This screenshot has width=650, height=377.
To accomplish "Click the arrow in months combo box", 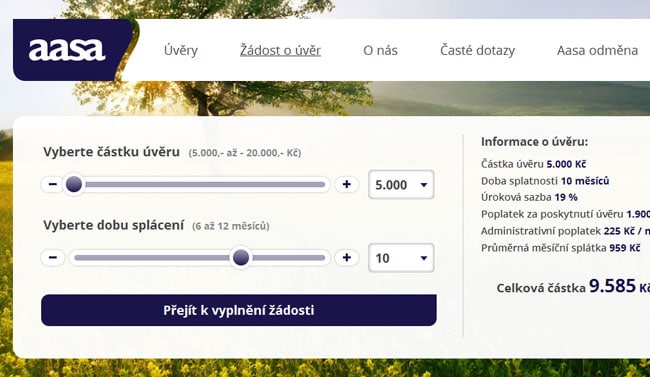I will pyautogui.click(x=424, y=258).
